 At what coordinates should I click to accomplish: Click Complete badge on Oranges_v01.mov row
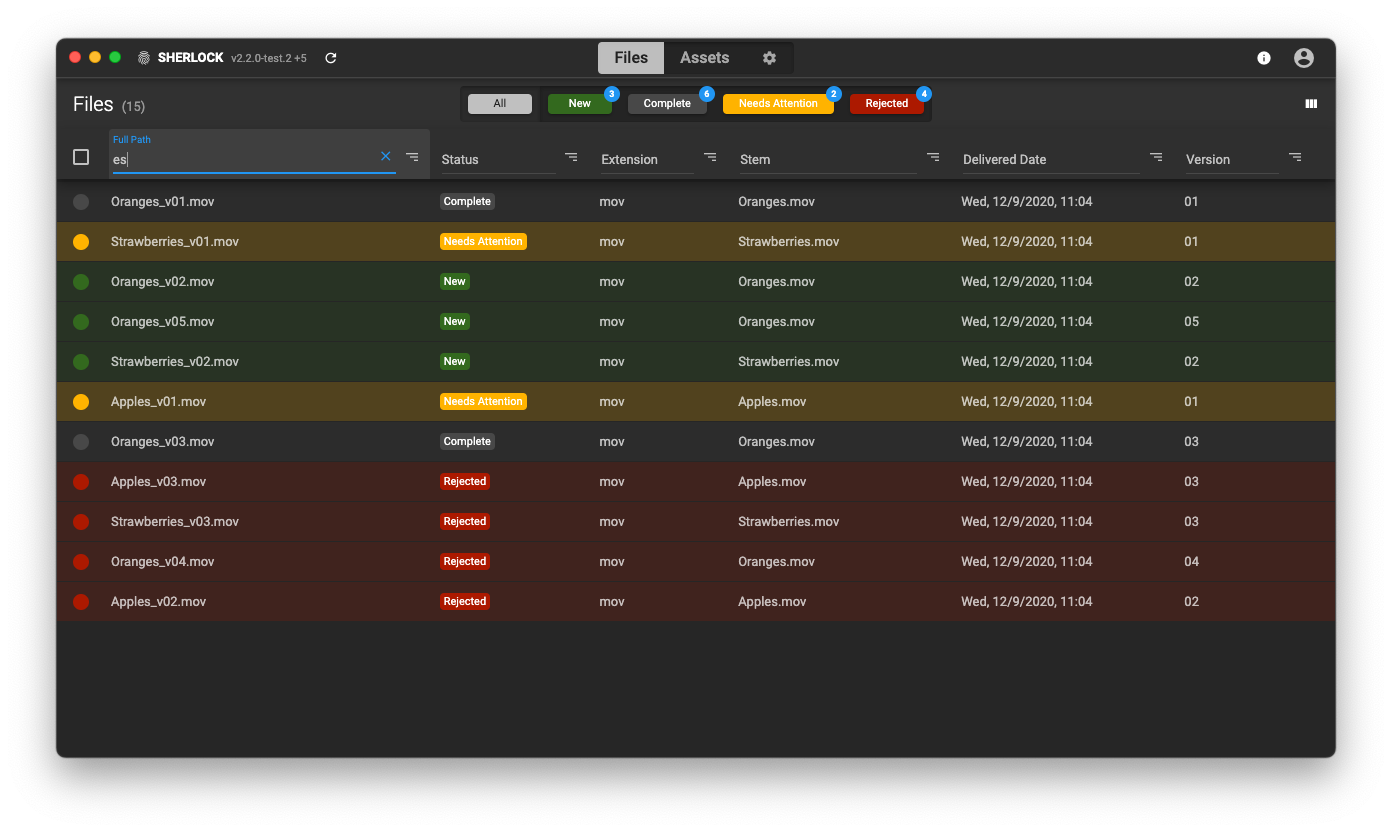[468, 202]
